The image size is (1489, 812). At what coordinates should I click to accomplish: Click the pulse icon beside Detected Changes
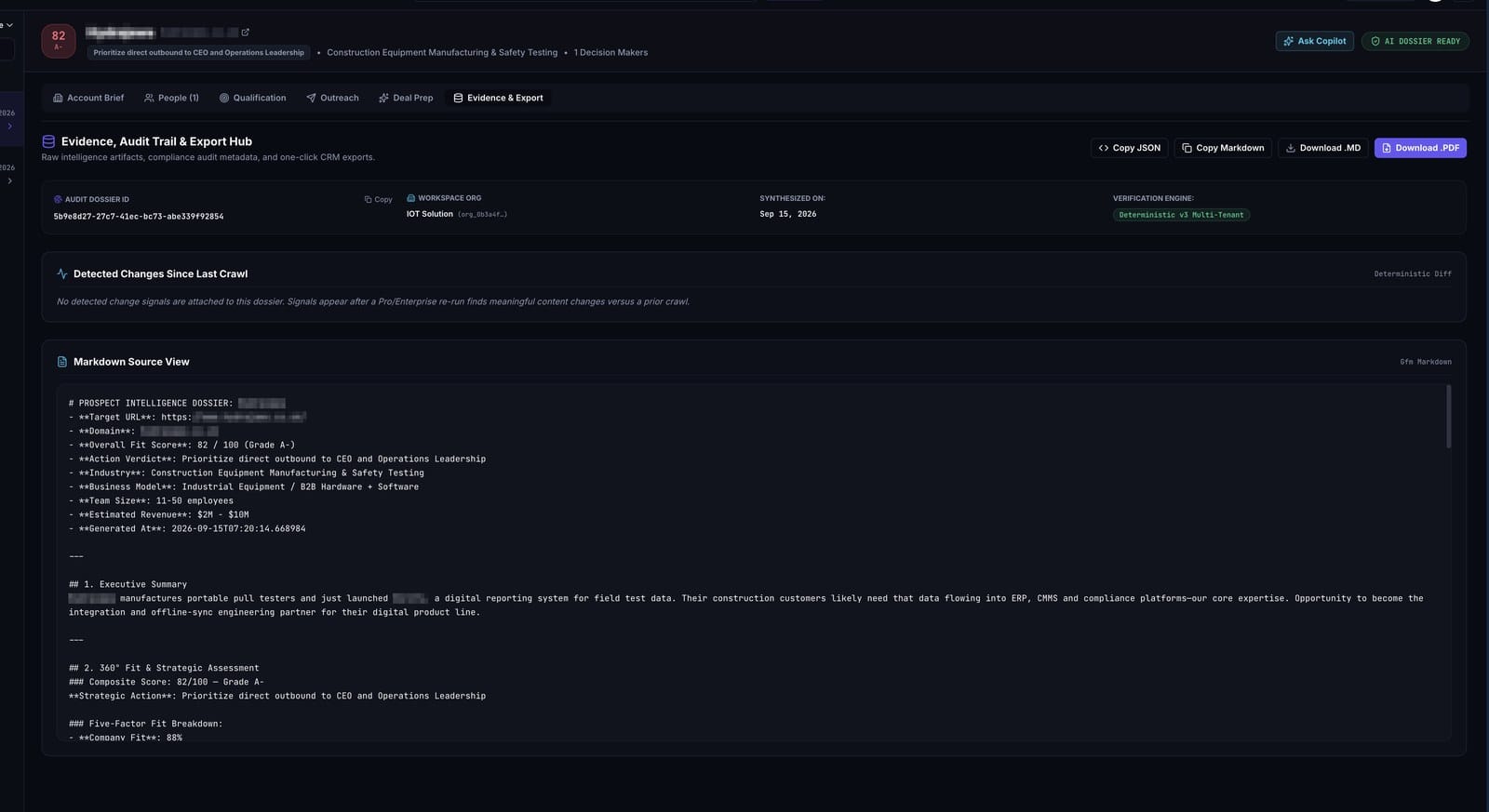[x=62, y=273]
